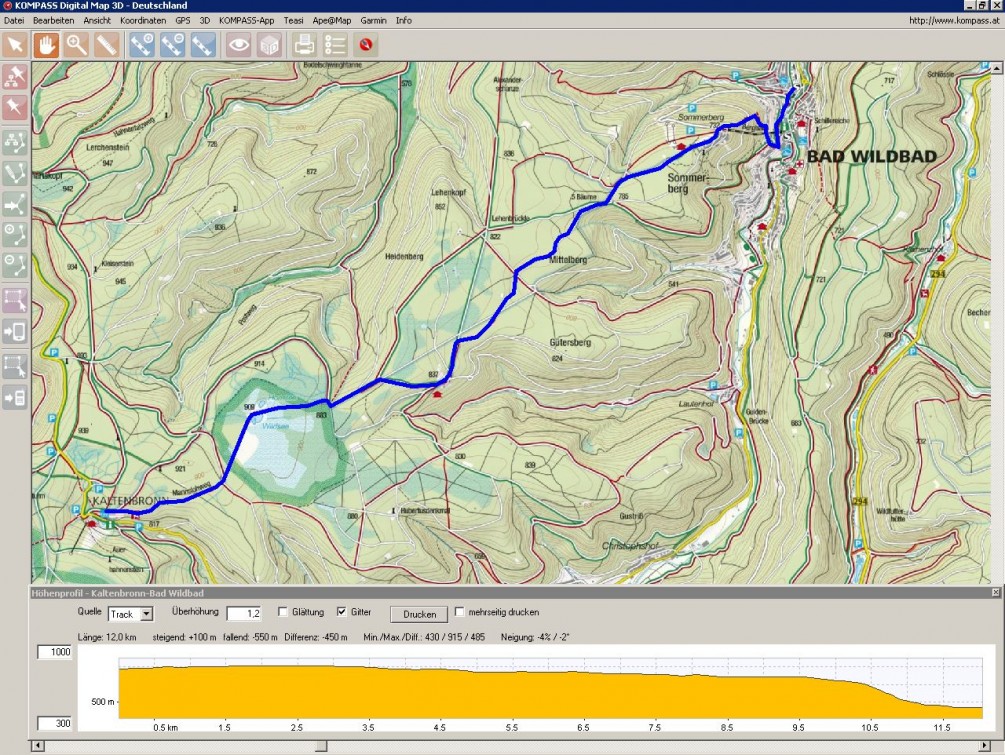Viewport: 1005px width, 755px height.
Task: Open the list overview icon
Action: point(335,45)
